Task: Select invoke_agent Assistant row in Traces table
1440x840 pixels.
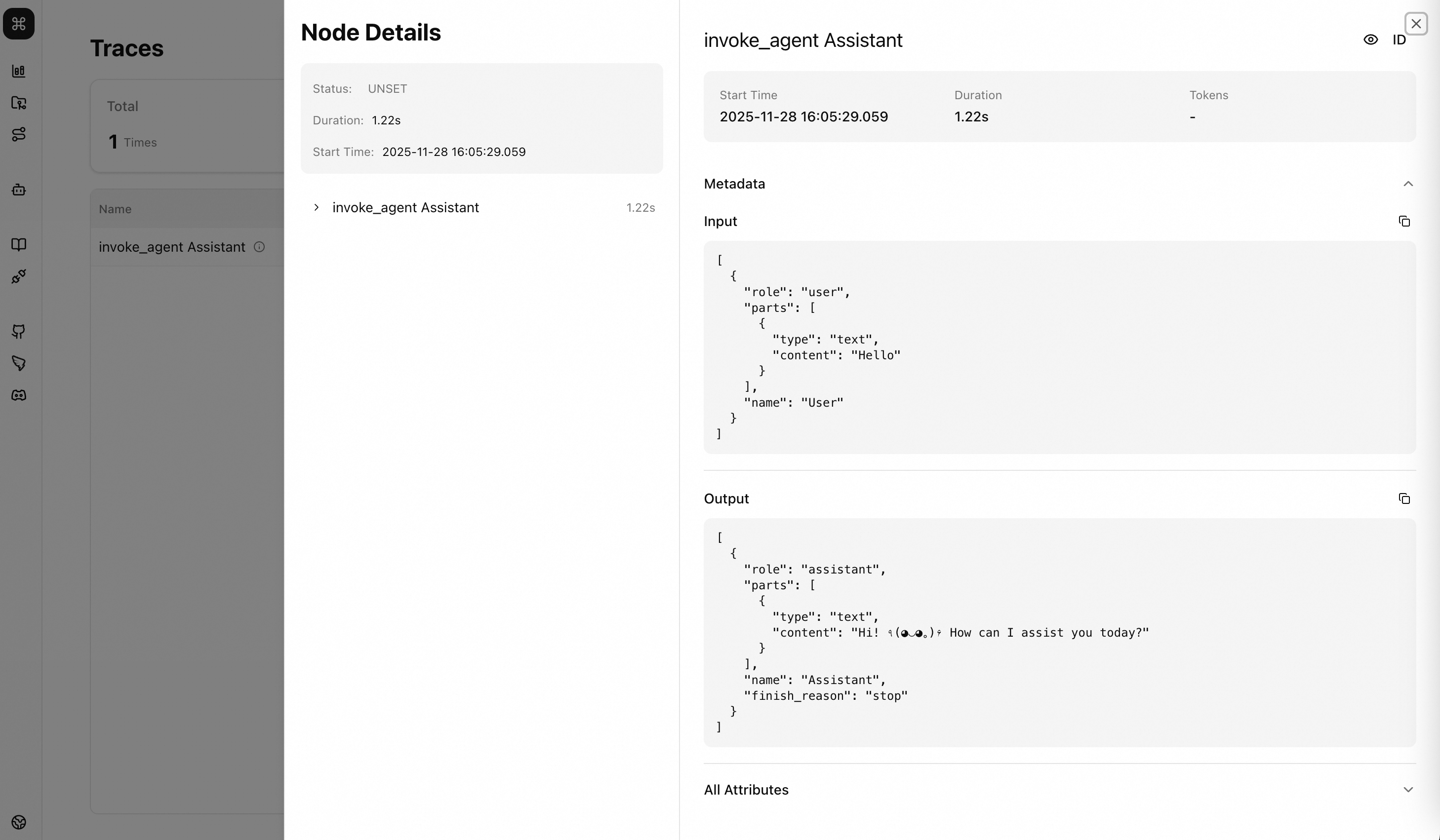Action: tap(171, 247)
